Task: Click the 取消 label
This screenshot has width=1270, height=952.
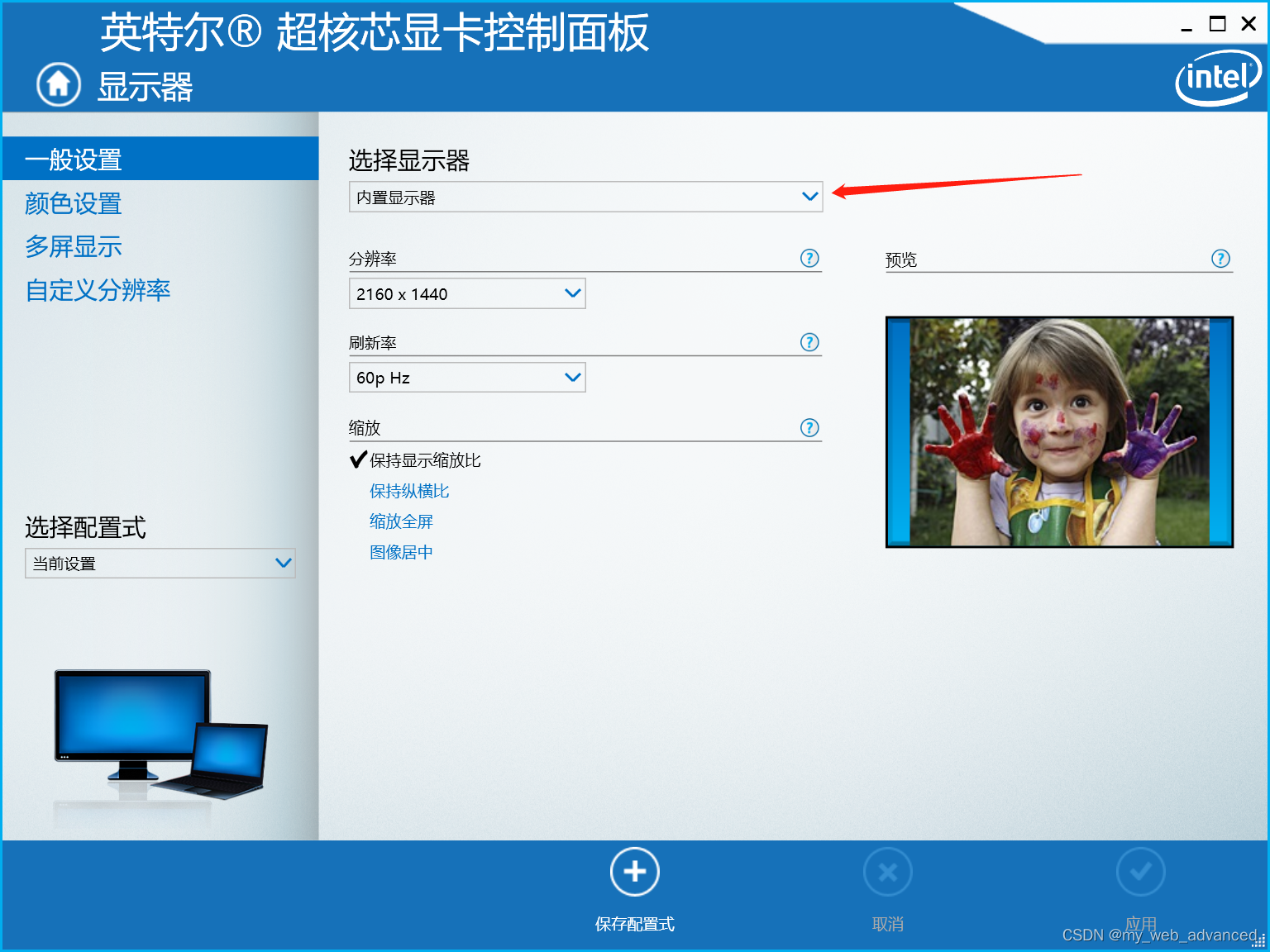Action: pyautogui.click(x=888, y=924)
